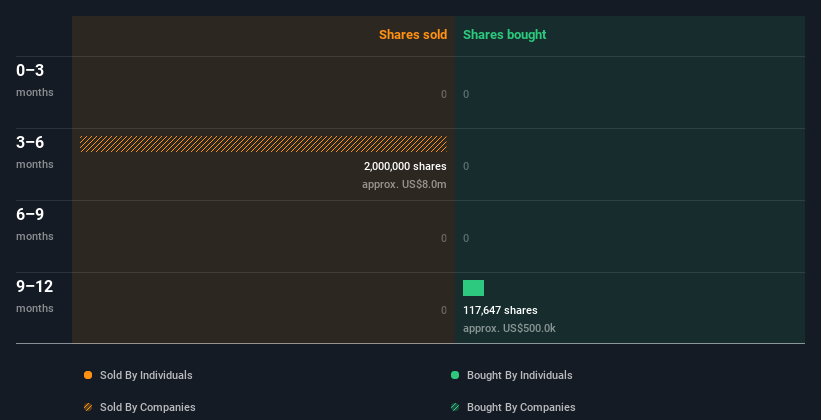Click the orange Sold By Individuals legend dot
This screenshot has width=821, height=420.
coord(88,375)
